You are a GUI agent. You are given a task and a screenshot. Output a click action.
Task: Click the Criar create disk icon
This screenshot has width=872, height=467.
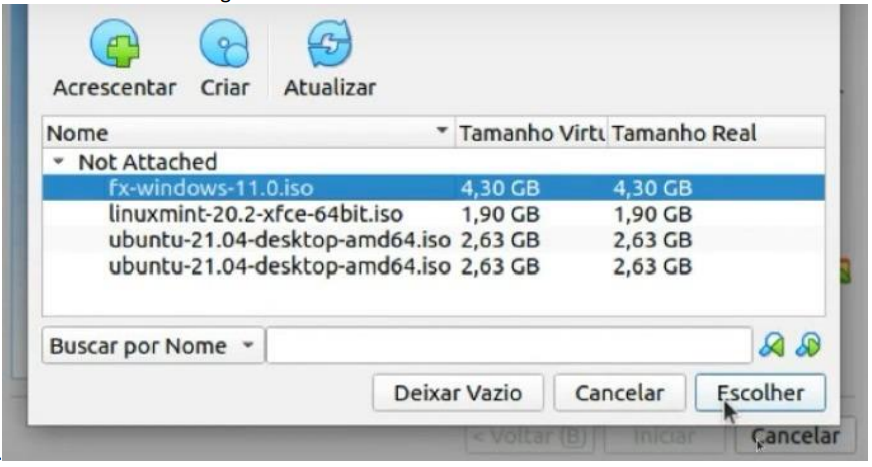click(x=224, y=44)
